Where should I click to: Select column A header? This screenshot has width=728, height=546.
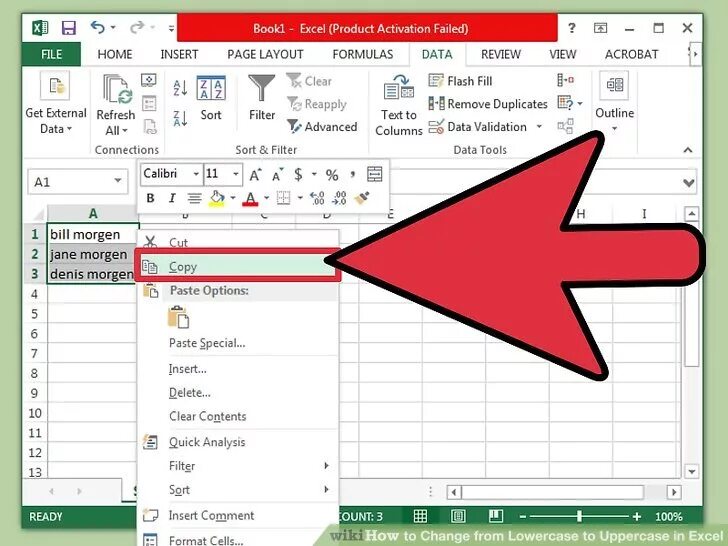click(93, 214)
